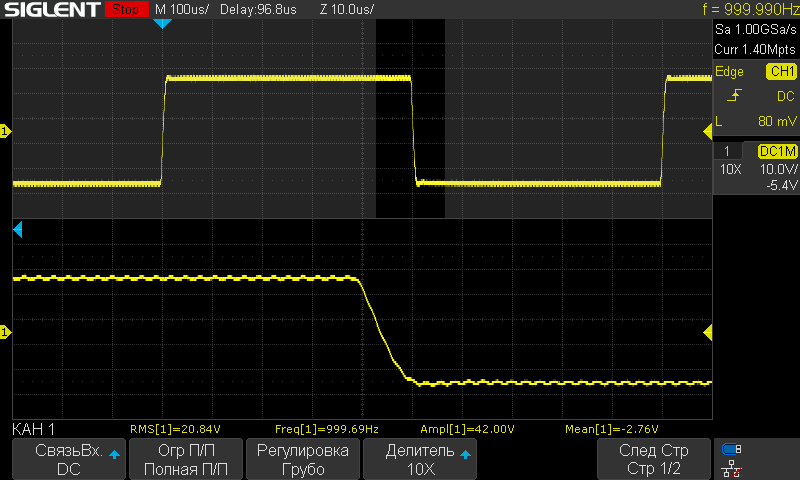Click the channel 1 tab number

point(727,151)
